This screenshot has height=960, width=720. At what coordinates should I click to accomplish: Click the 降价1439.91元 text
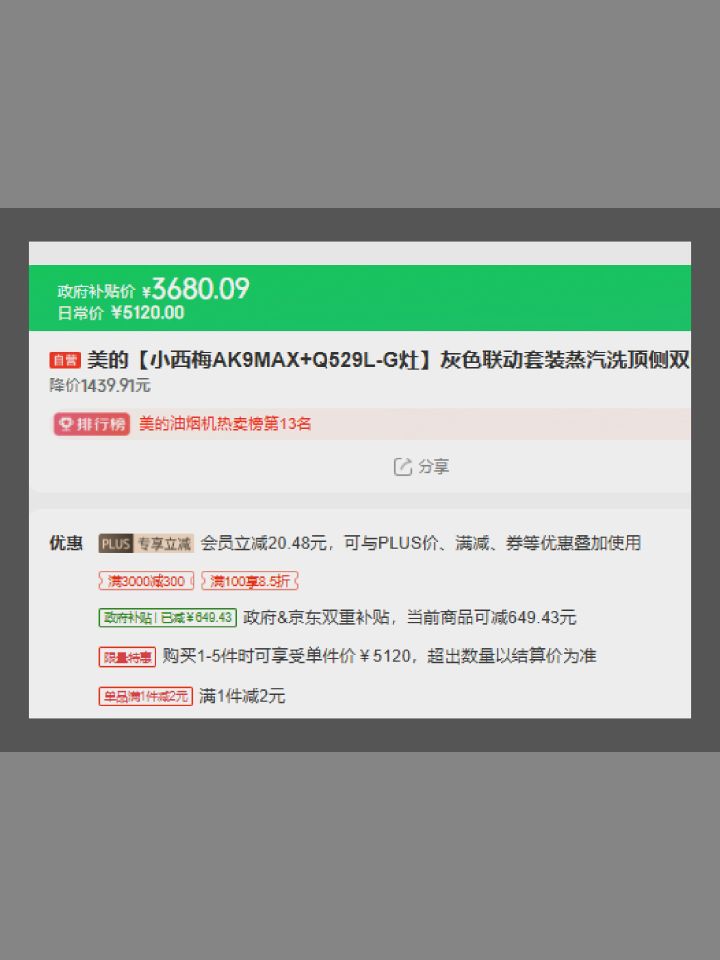[100, 386]
